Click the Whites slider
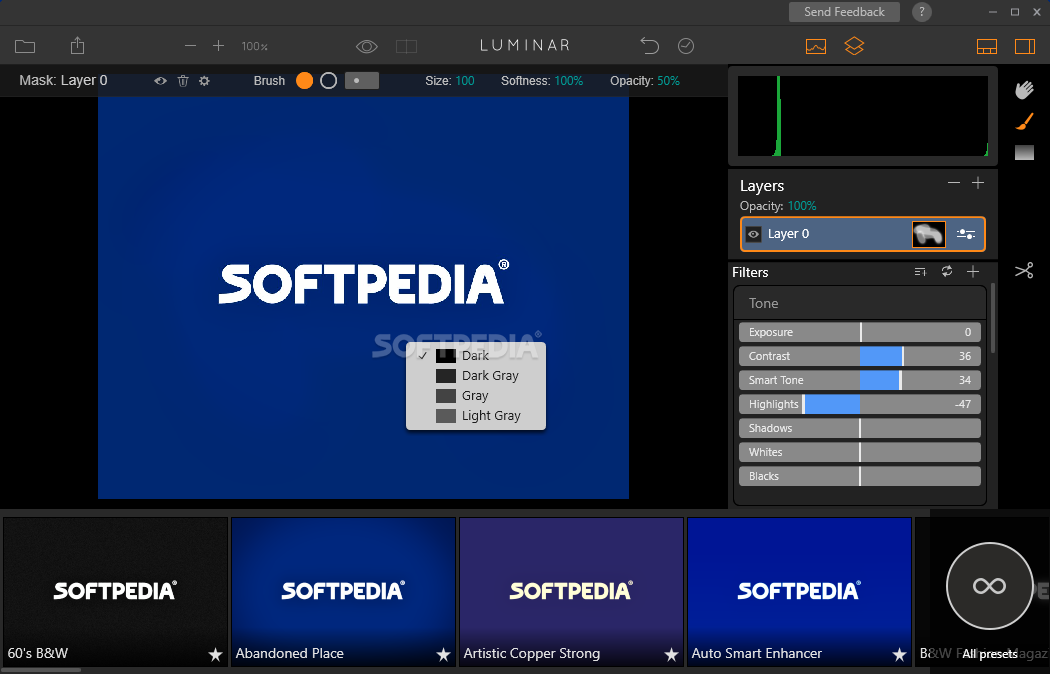 click(x=860, y=452)
